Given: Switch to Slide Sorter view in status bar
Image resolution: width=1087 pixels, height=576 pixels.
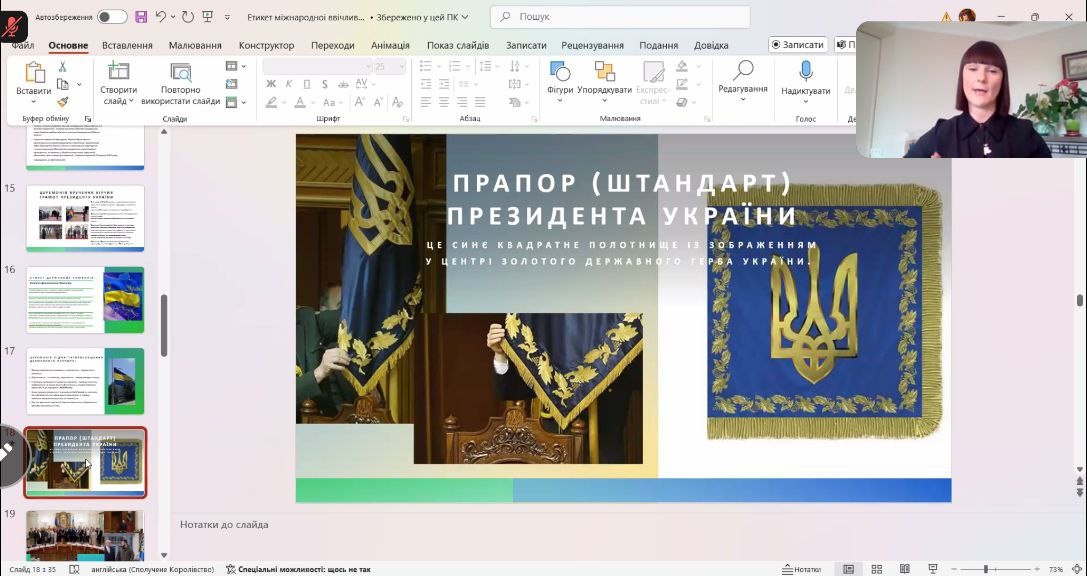Looking at the screenshot, I should point(877,569).
